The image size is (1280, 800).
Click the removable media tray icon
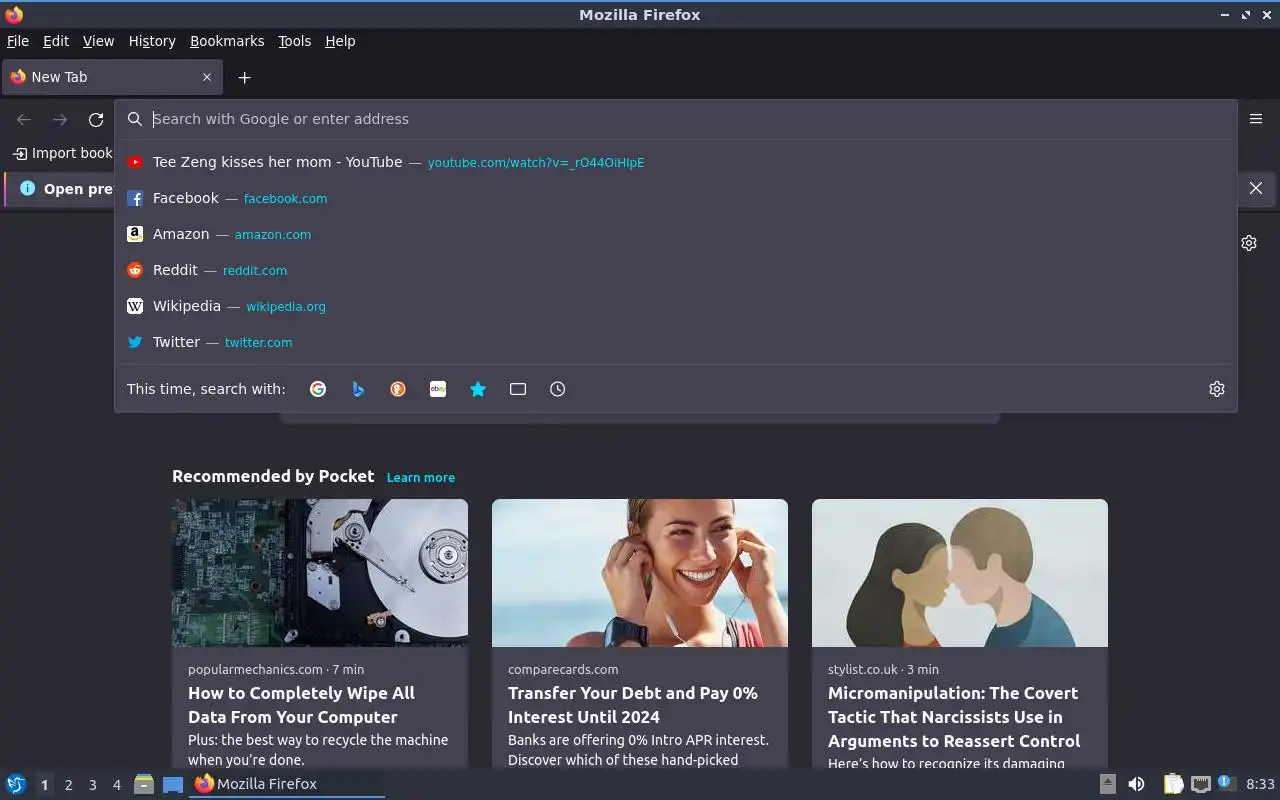click(x=1108, y=784)
